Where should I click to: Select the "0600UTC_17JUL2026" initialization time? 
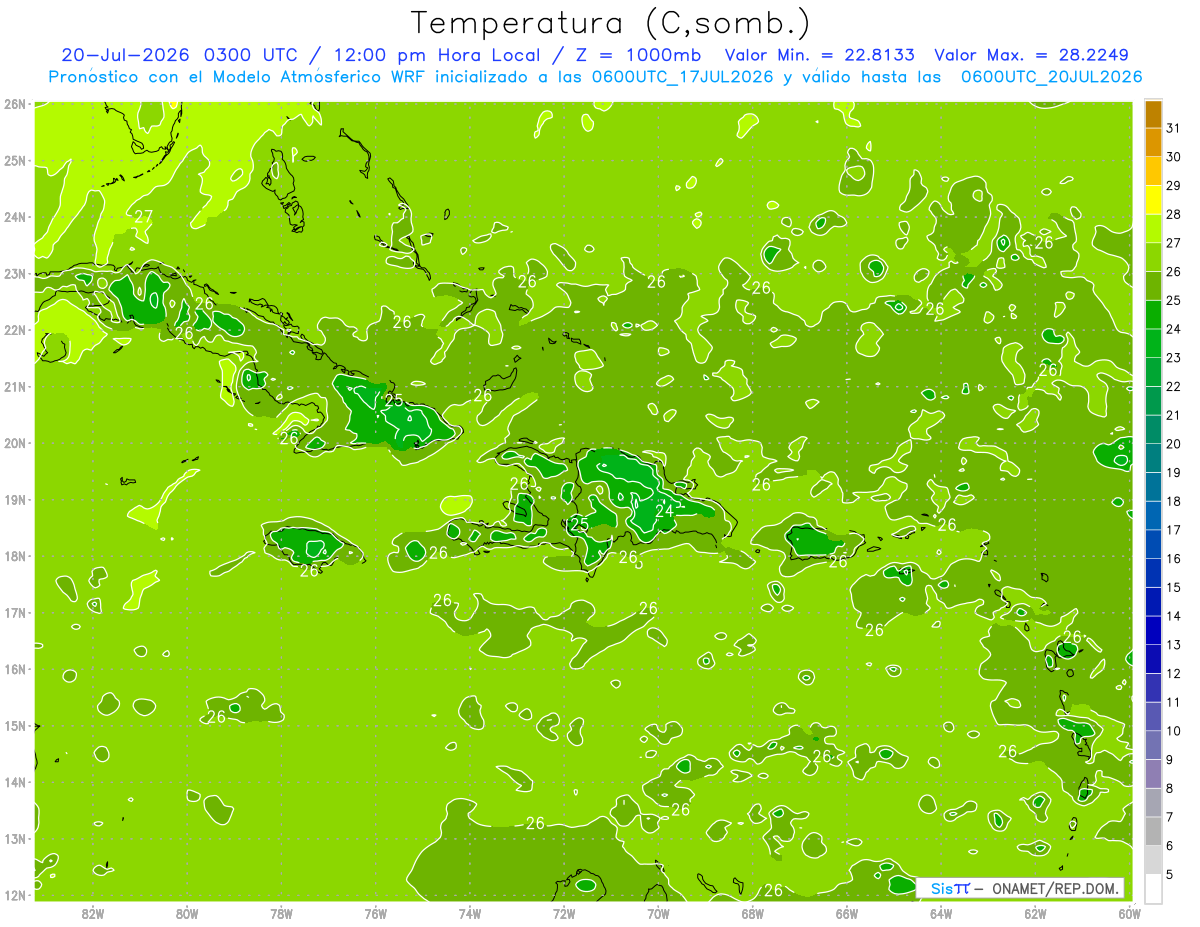[685, 77]
